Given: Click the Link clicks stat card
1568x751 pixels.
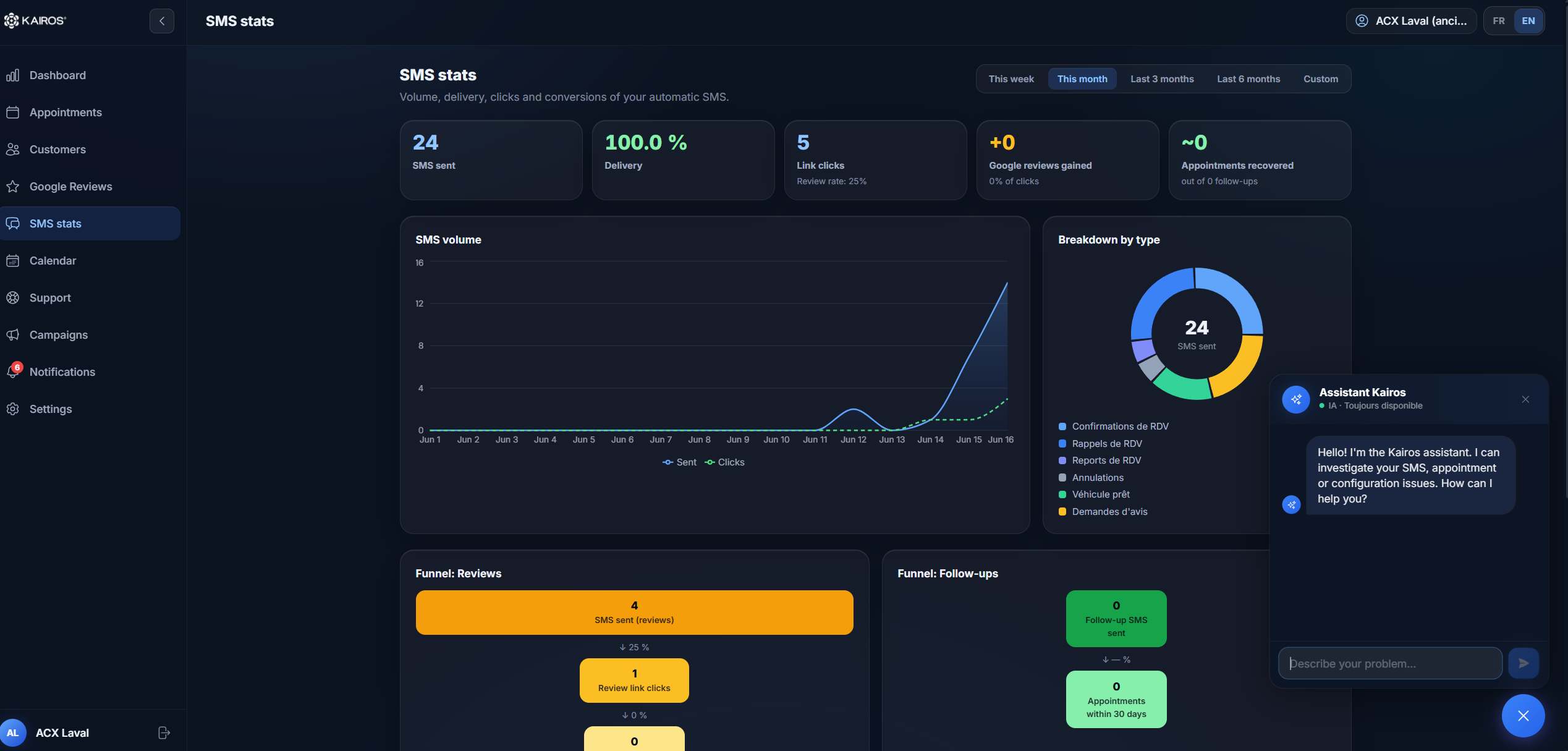Looking at the screenshot, I should (x=875, y=160).
